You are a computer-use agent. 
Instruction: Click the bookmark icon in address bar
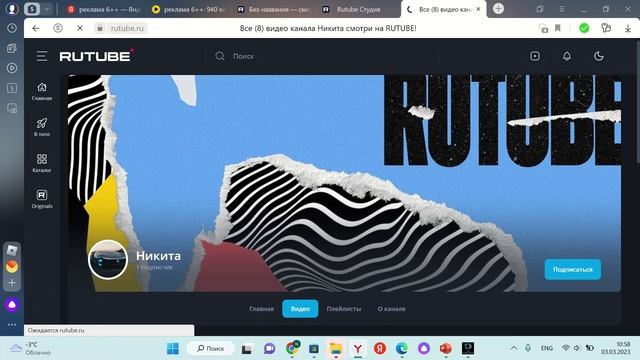click(x=558, y=28)
